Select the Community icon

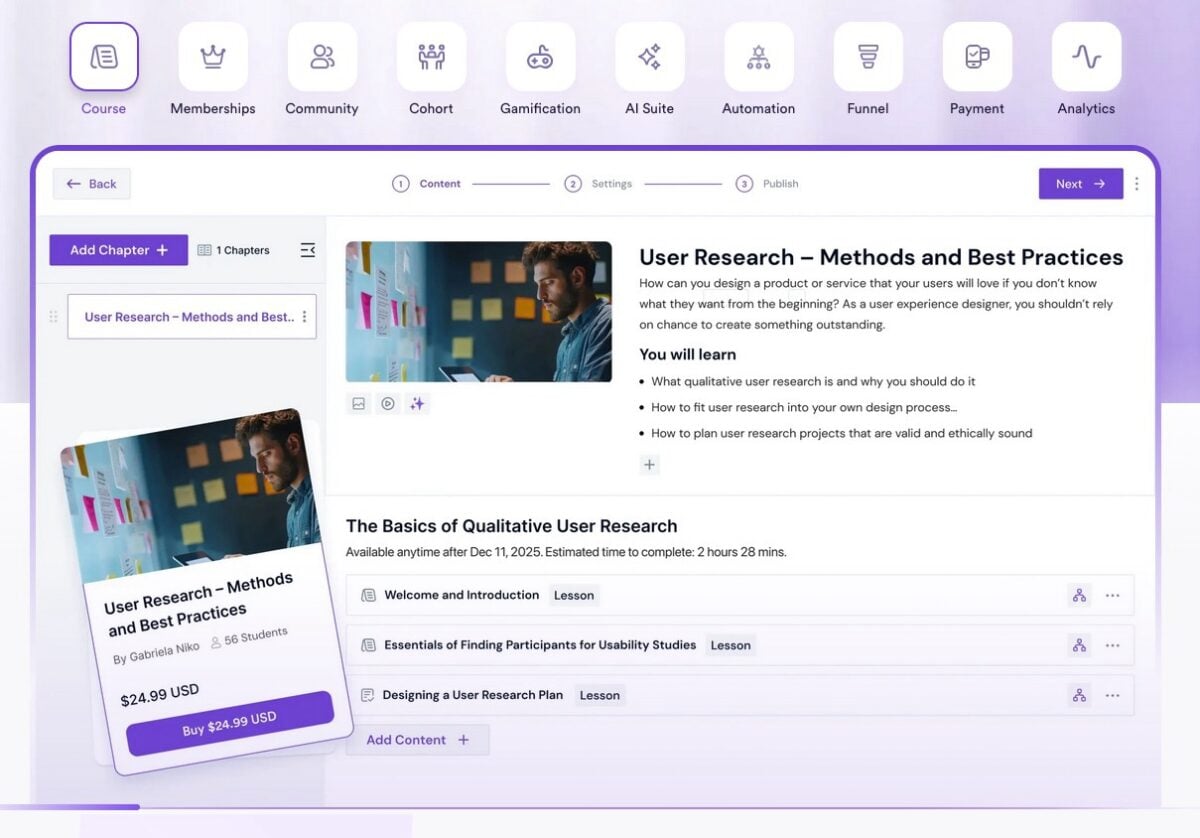pos(322,57)
